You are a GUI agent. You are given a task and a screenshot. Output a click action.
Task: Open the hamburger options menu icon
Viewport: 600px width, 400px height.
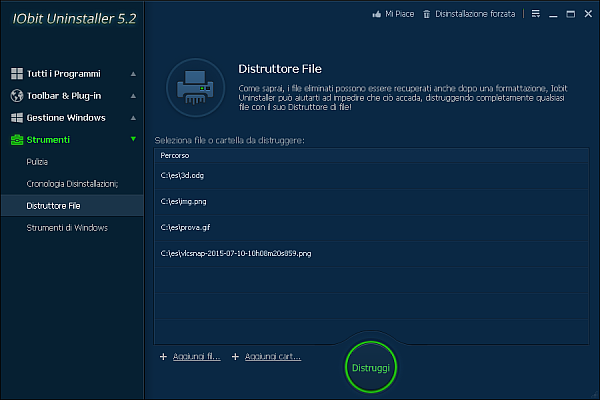tap(536, 14)
